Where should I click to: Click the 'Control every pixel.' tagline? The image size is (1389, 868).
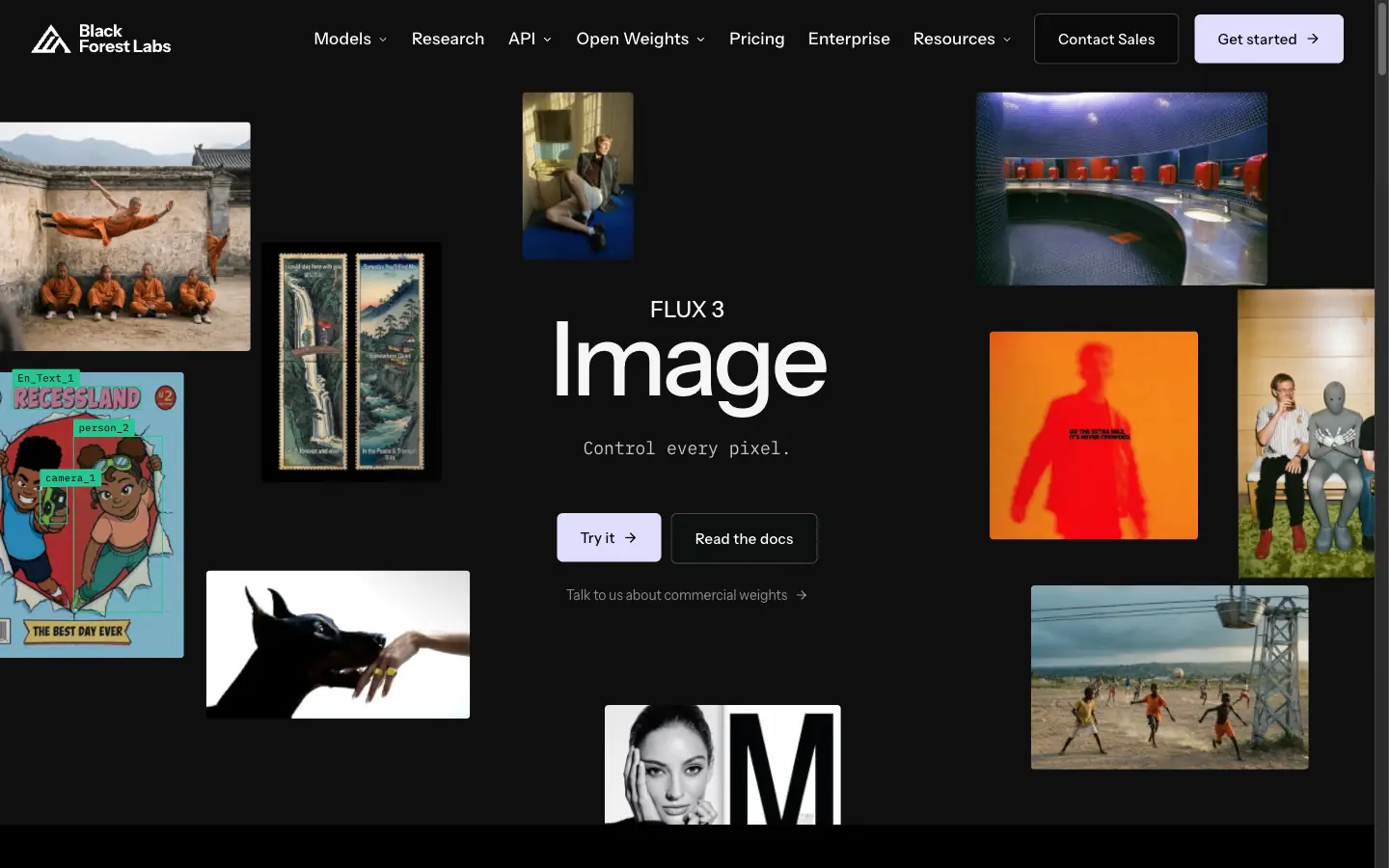[687, 448]
